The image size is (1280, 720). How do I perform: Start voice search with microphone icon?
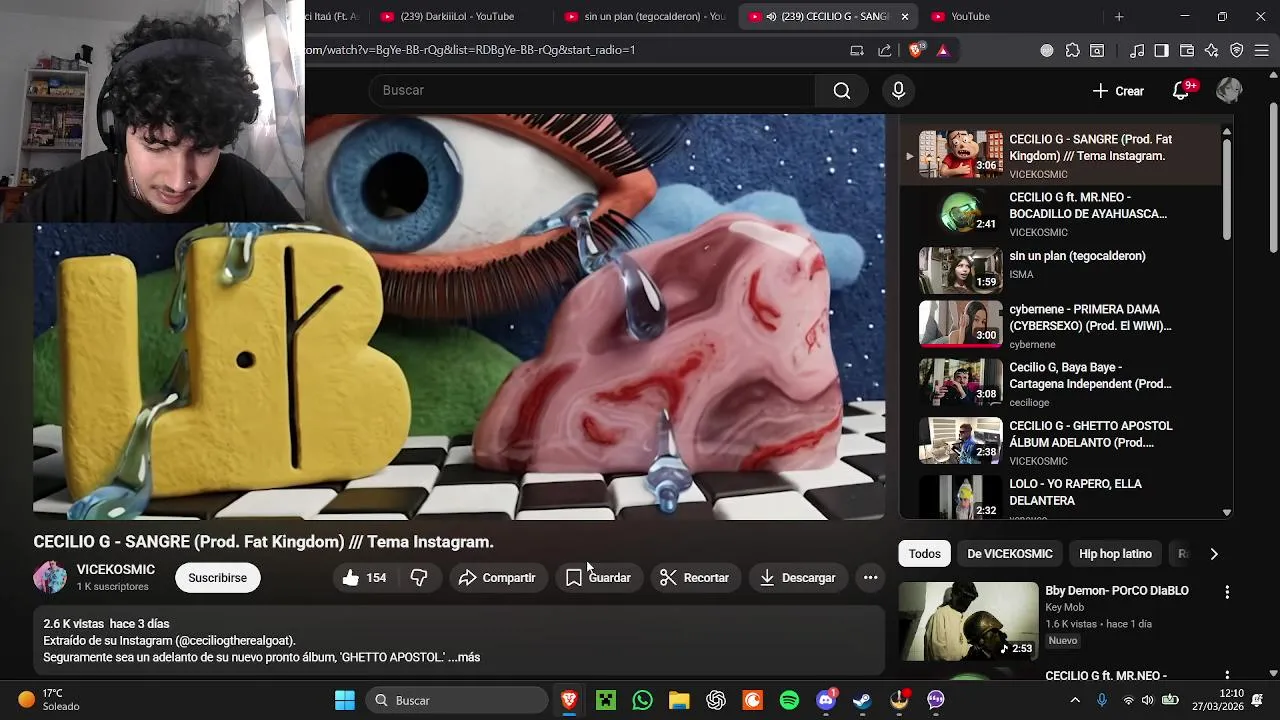pos(898,91)
